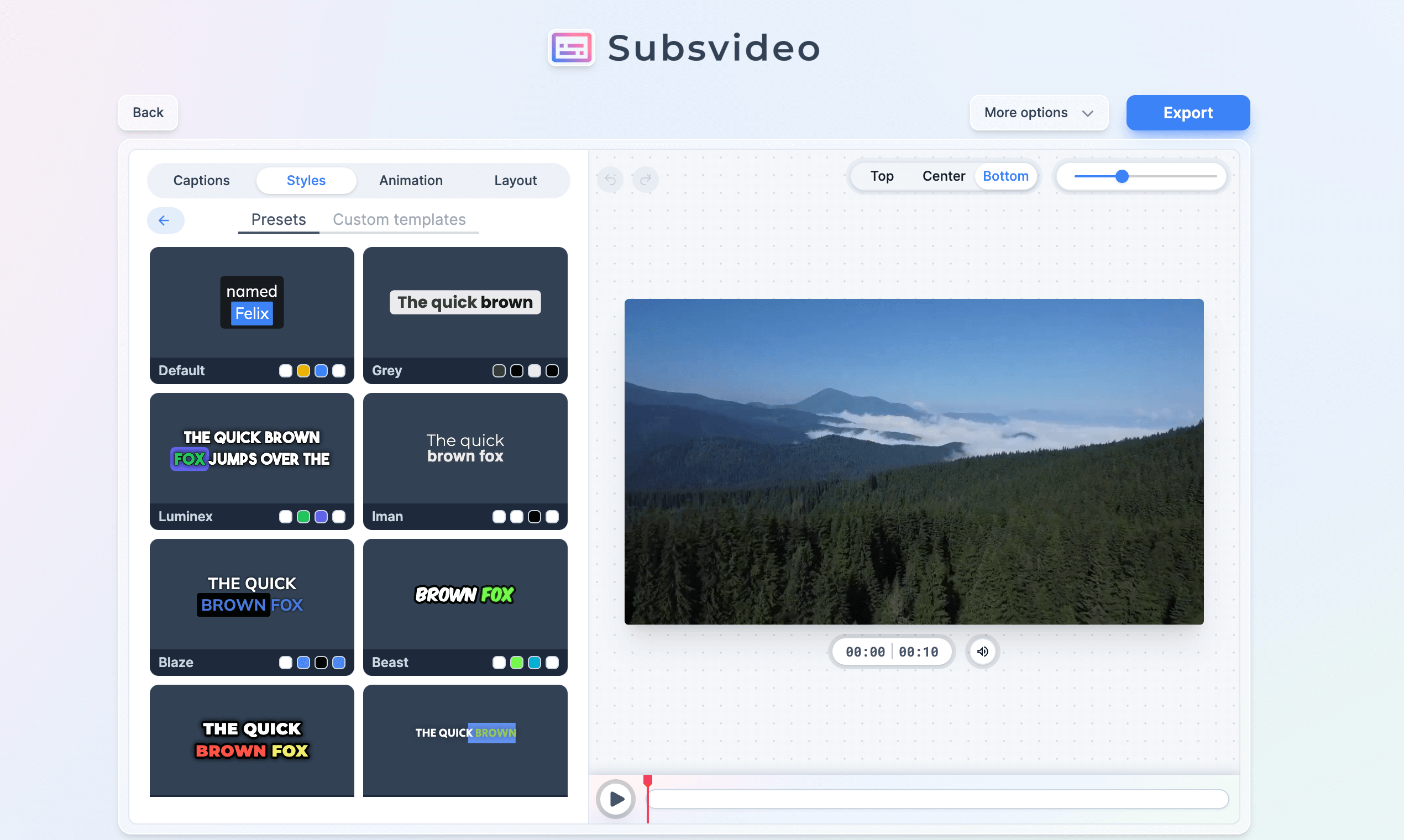This screenshot has height=840, width=1404.
Task: Click the Export button
Action: point(1187,113)
